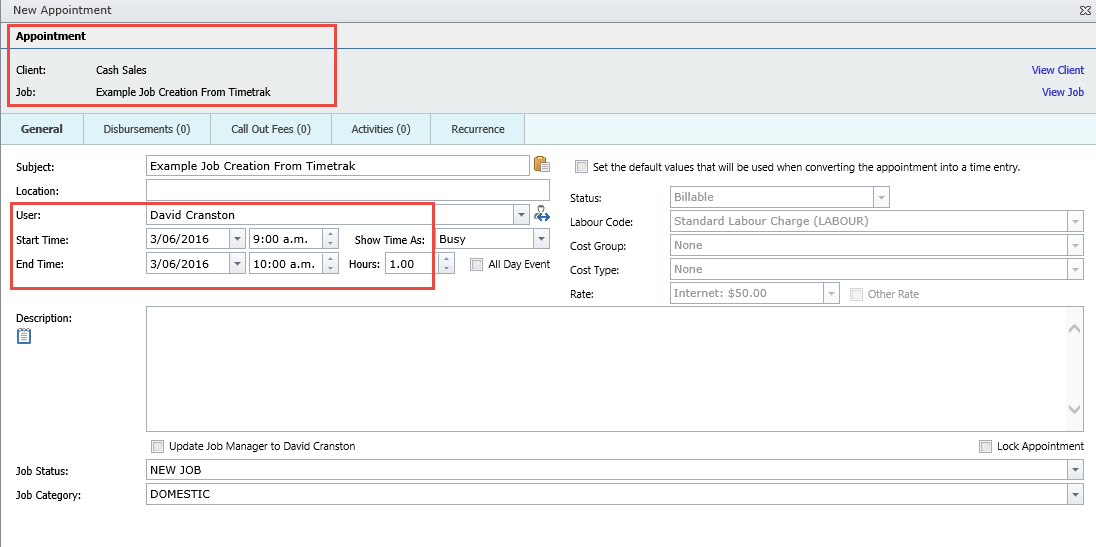
Task: Enable the Lock Appointment checkbox
Action: (986, 446)
